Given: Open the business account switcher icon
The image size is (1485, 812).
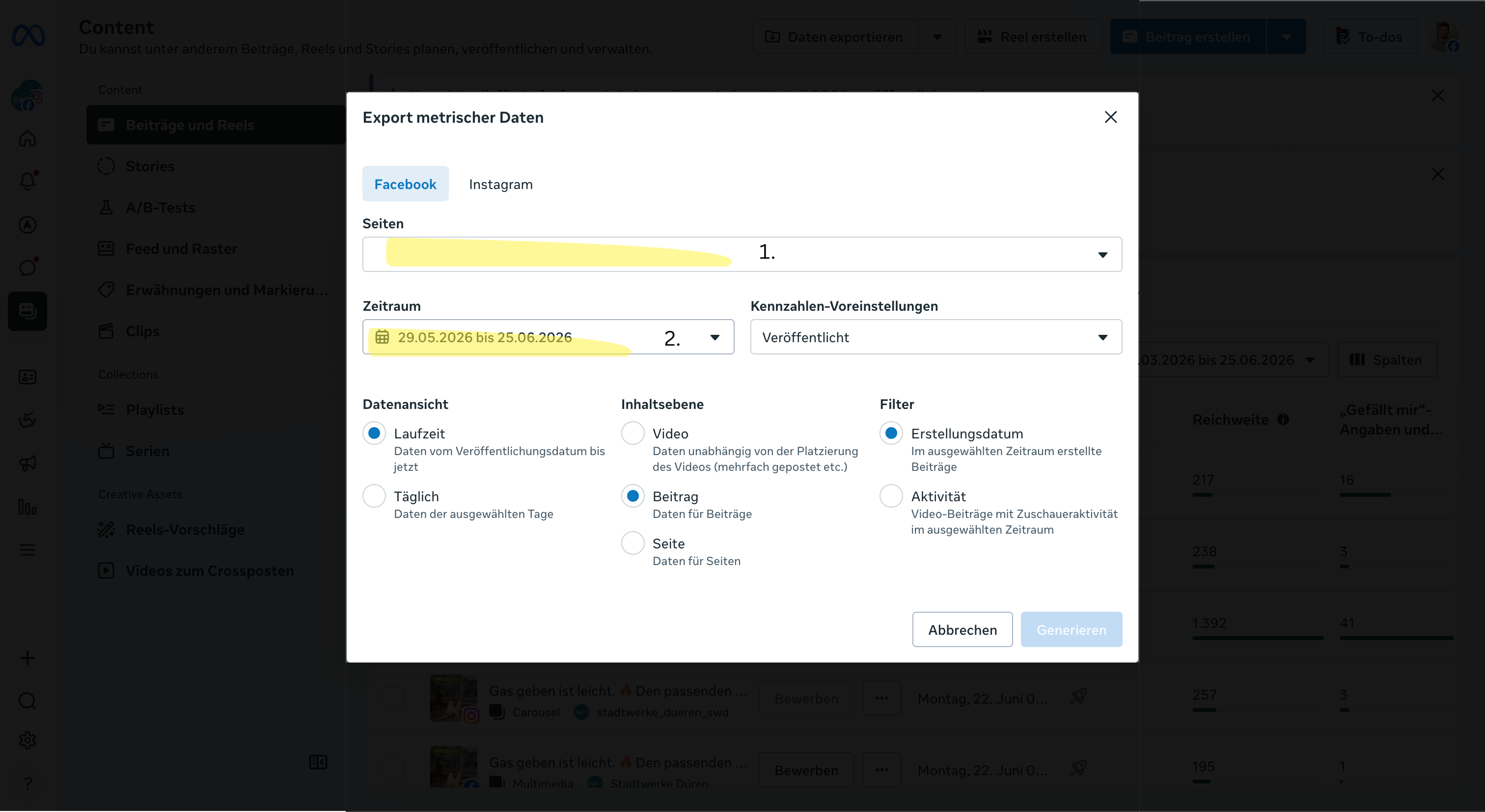Looking at the screenshot, I should [x=27, y=95].
